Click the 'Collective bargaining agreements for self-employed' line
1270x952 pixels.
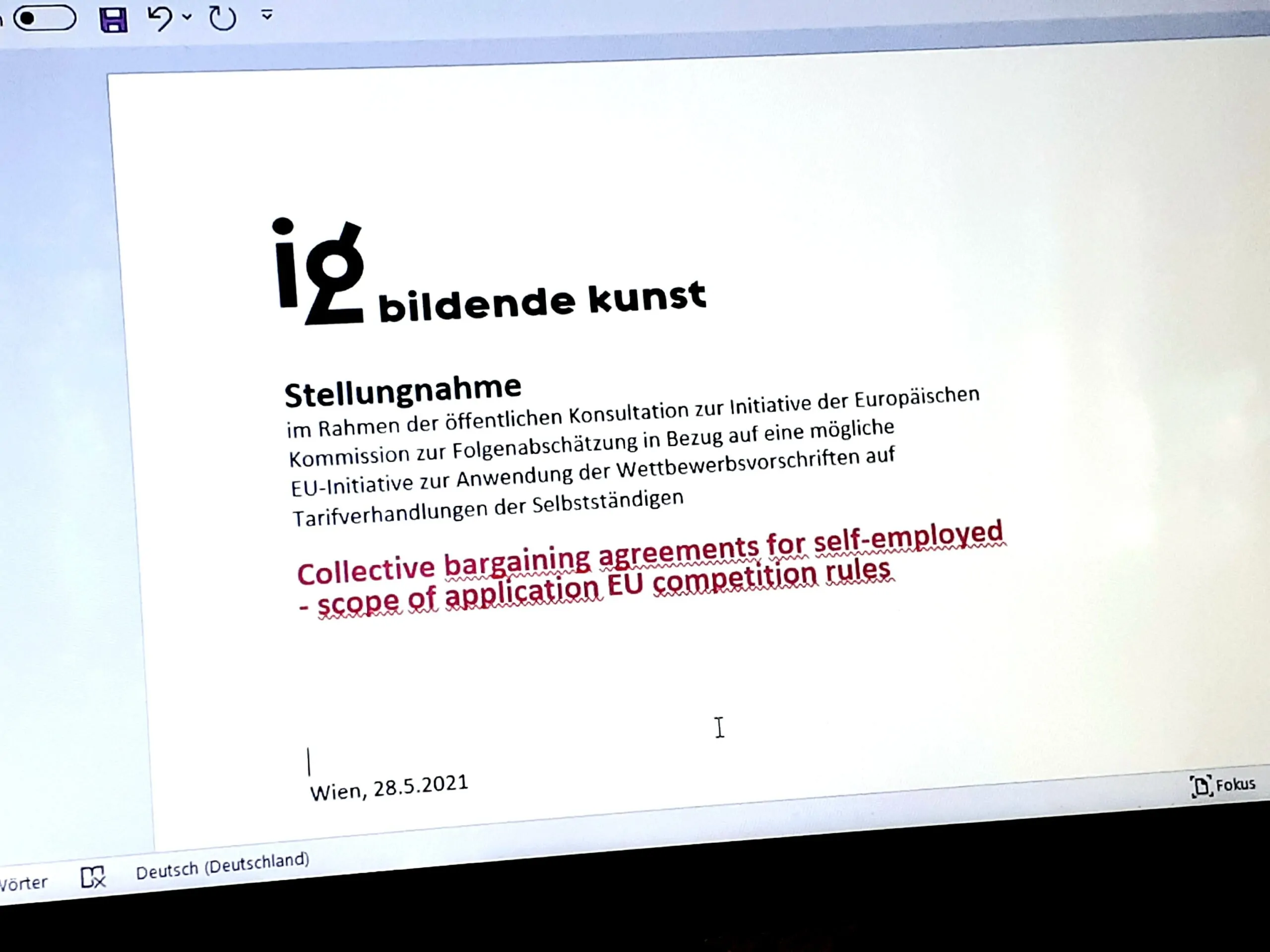pos(650,553)
